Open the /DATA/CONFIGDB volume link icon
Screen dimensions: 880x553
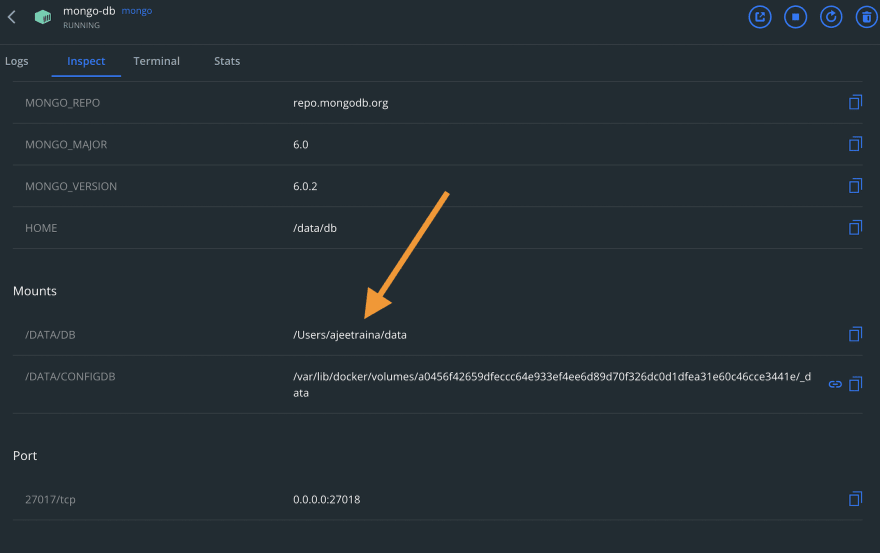[x=835, y=384]
